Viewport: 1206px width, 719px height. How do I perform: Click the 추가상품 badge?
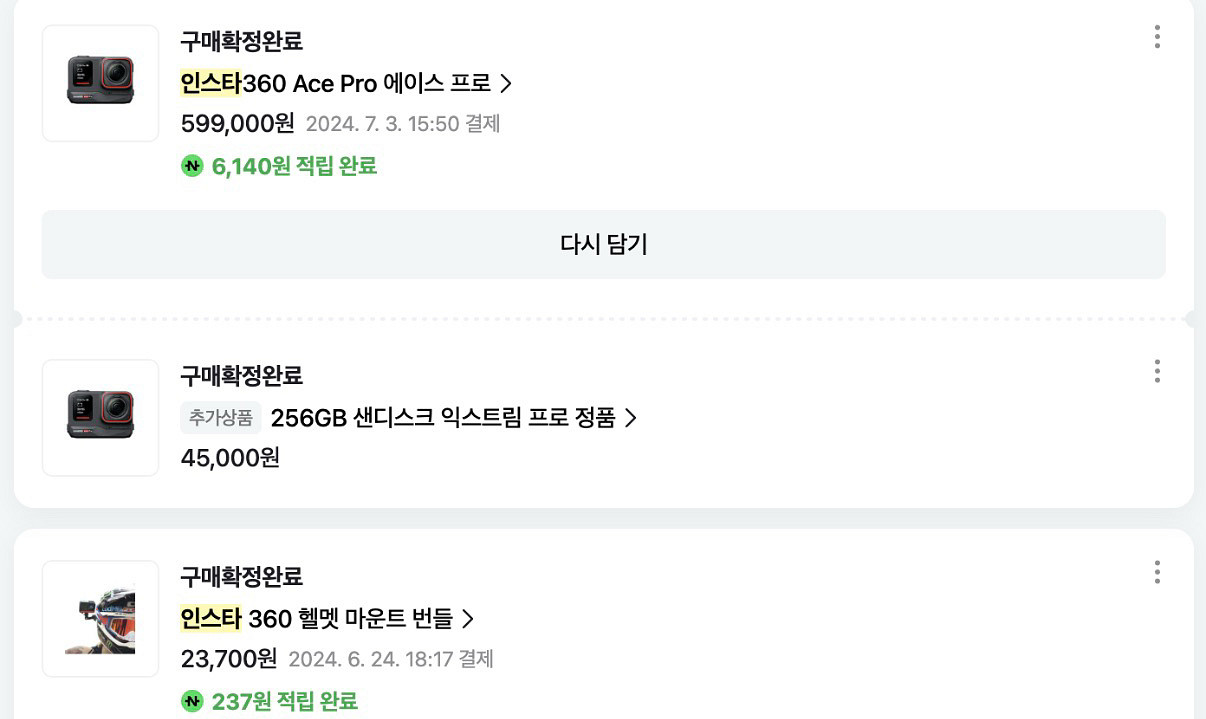(x=221, y=418)
